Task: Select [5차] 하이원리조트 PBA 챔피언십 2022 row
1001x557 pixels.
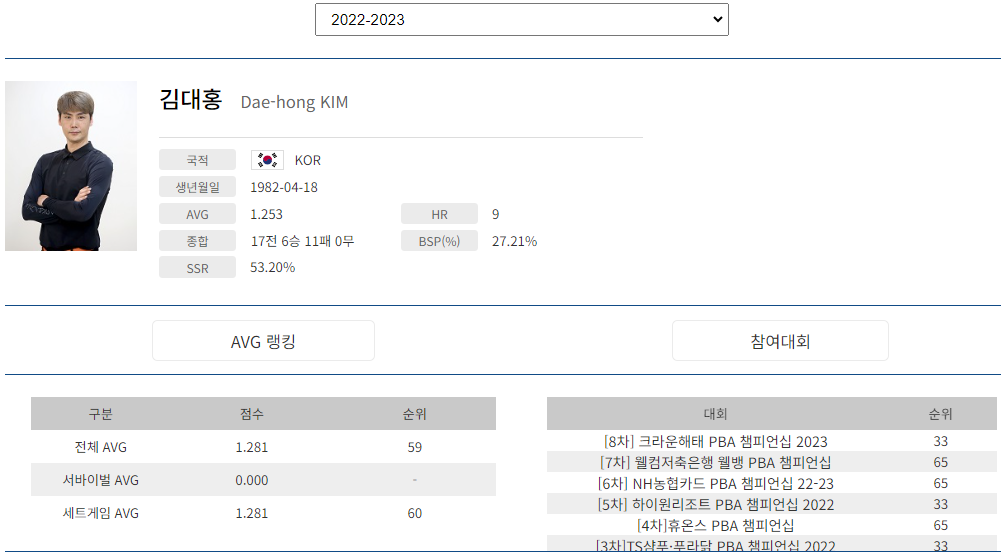Action: coord(772,504)
